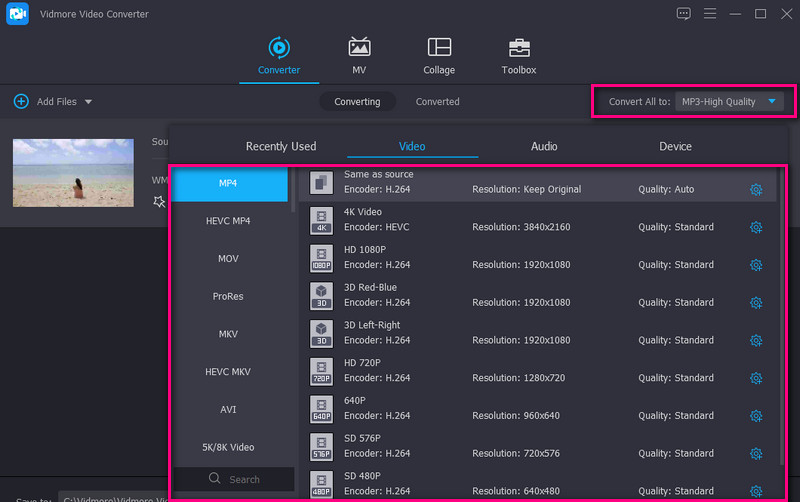
Task: Open the Toolbox tab icon
Action: point(518,48)
